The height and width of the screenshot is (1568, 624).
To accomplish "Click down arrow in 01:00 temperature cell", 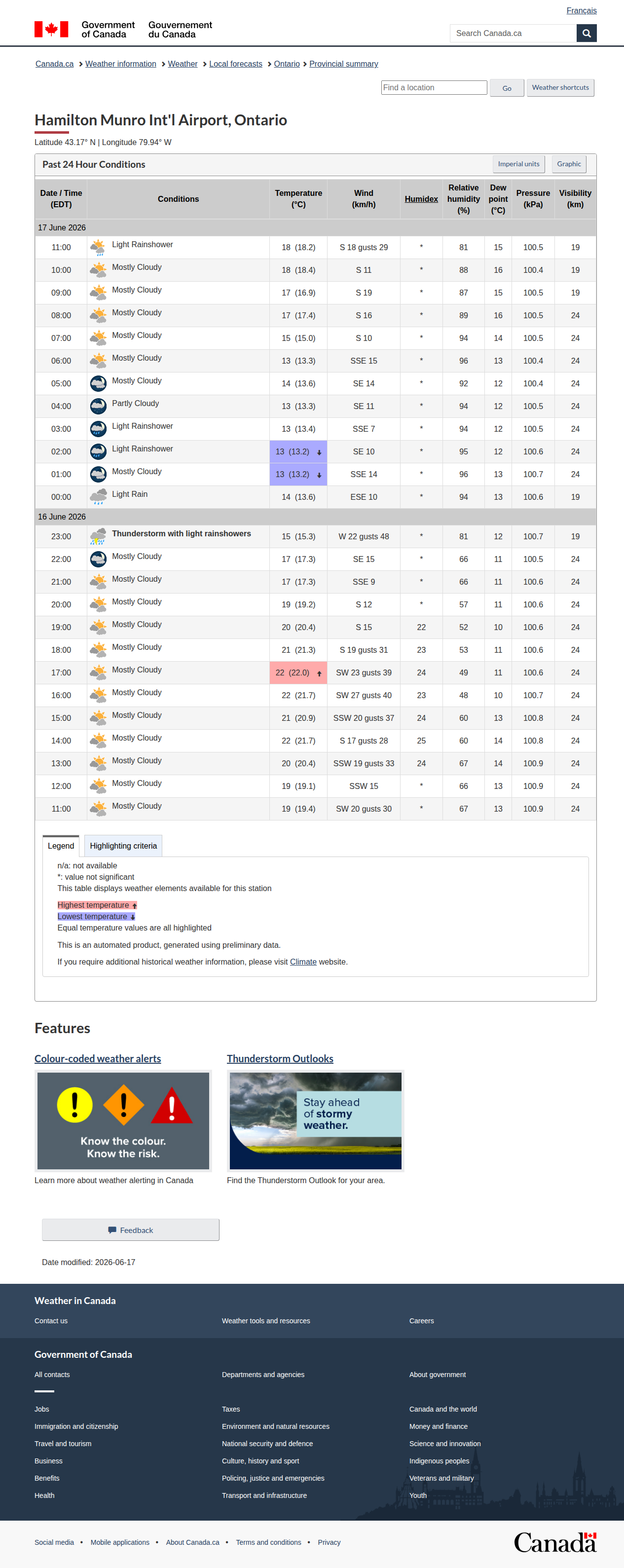I will pyautogui.click(x=319, y=475).
